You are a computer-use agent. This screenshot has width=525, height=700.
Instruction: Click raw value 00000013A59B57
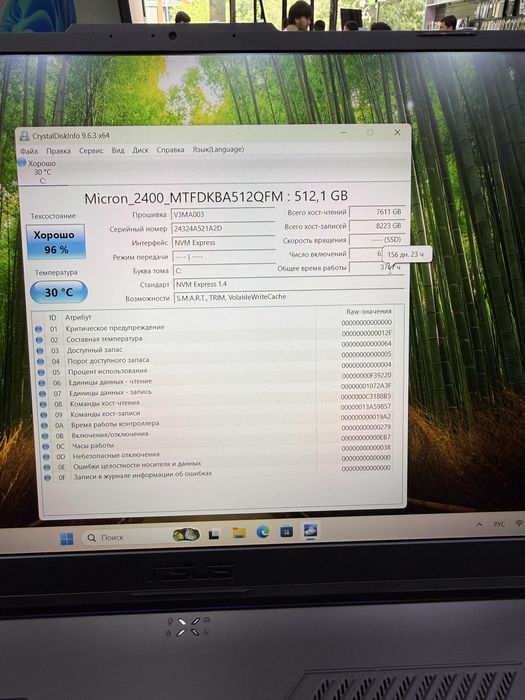coord(366,407)
